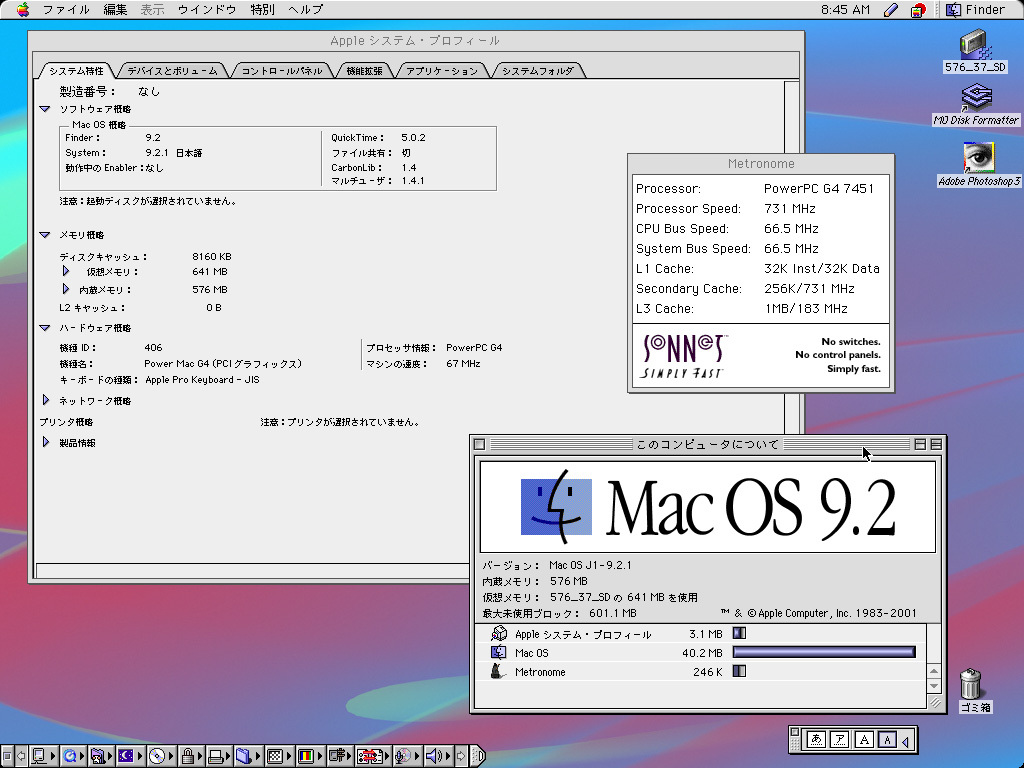Expand the 内蔵メモリ details

pyautogui.click(x=65, y=289)
